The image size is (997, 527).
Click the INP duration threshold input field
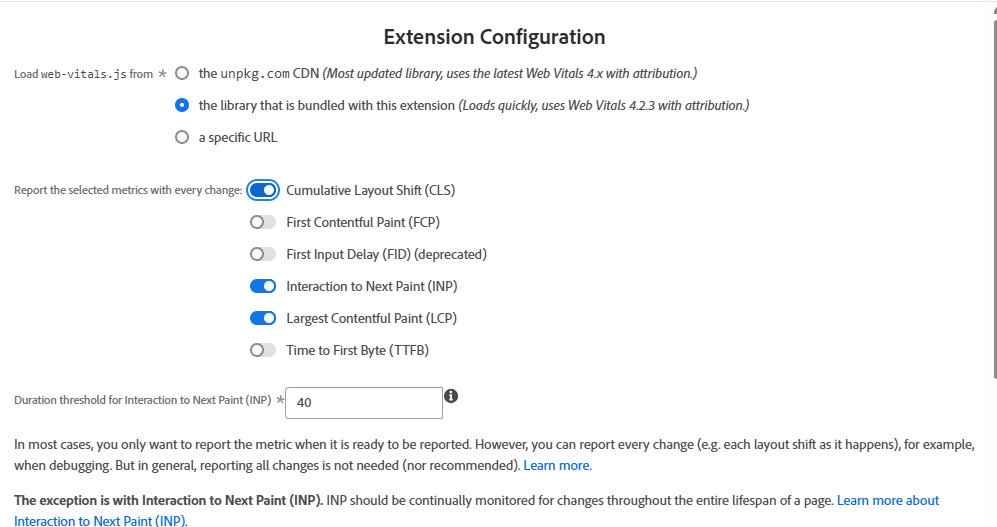364,403
